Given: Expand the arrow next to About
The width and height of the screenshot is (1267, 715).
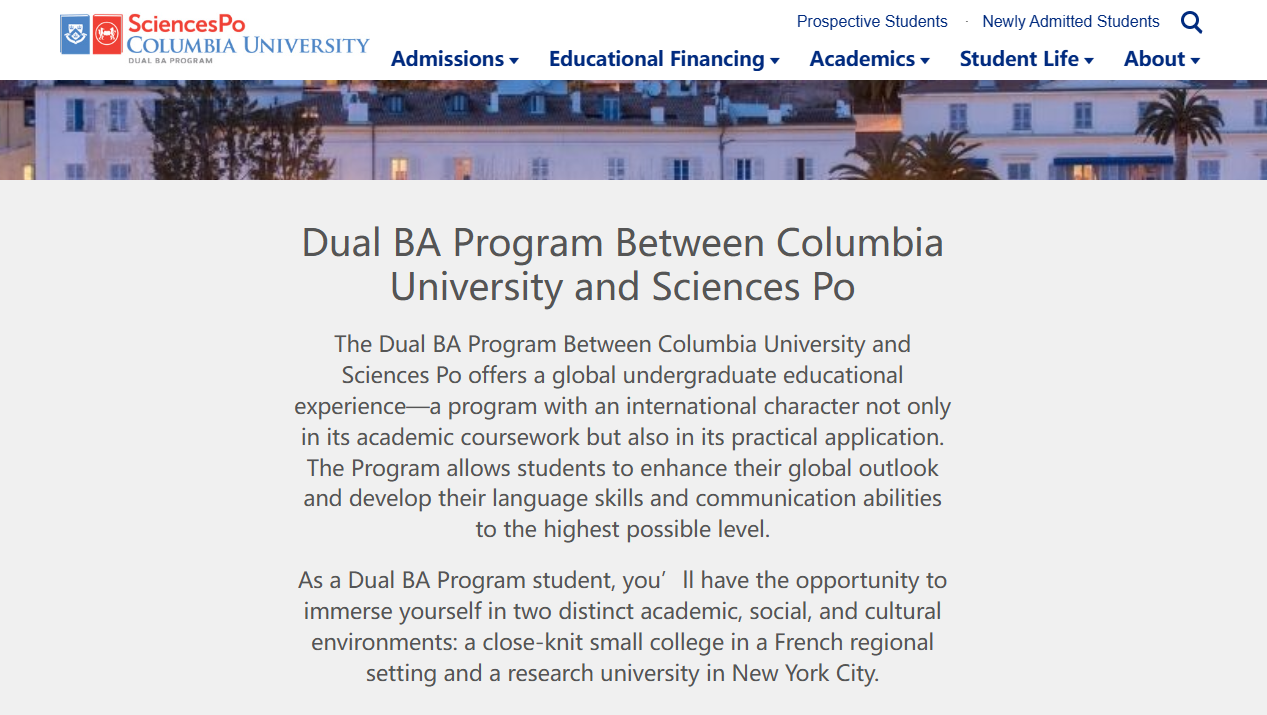Looking at the screenshot, I should point(1195,61).
